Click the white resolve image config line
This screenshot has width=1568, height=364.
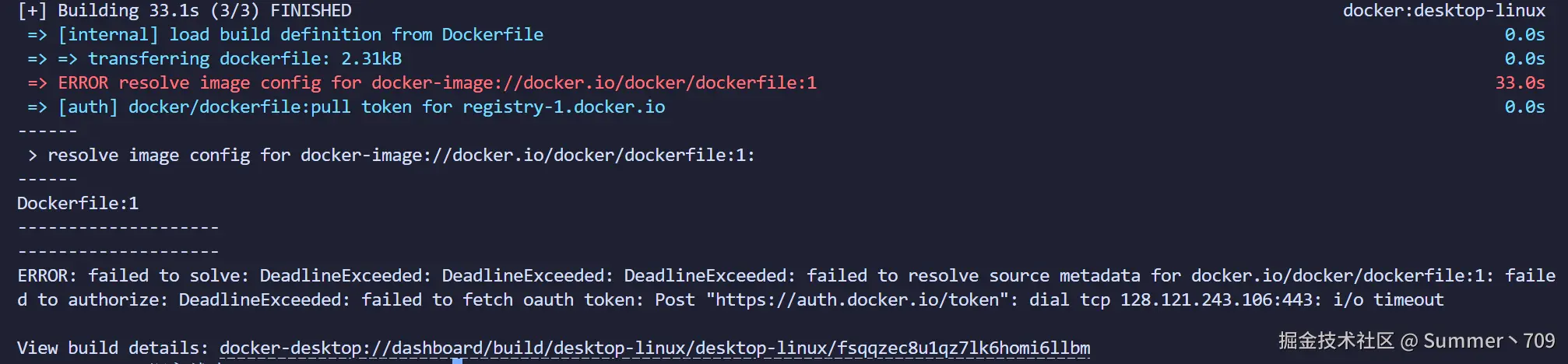click(x=401, y=155)
